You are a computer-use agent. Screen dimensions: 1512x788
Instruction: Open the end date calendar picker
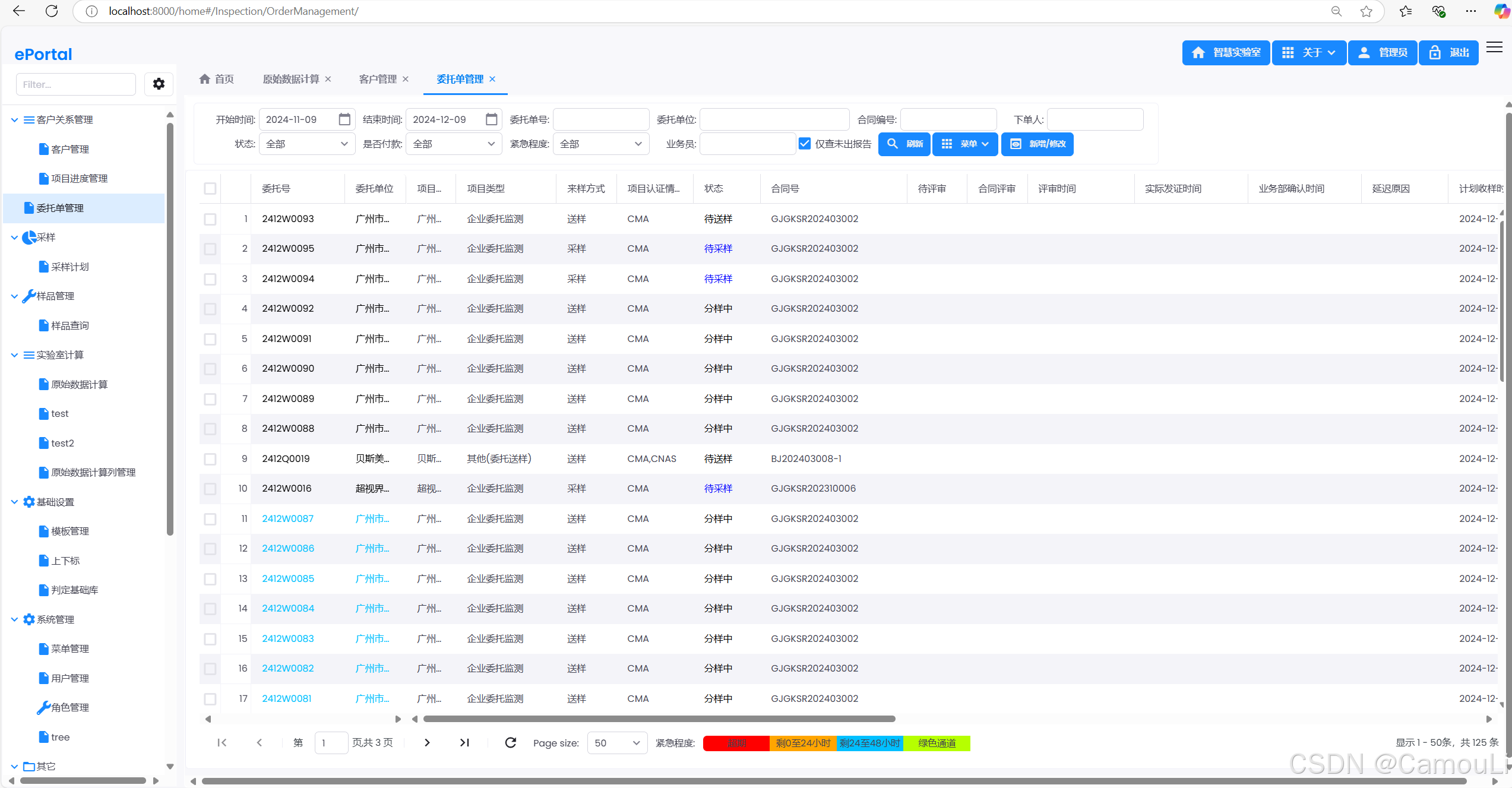[491, 119]
